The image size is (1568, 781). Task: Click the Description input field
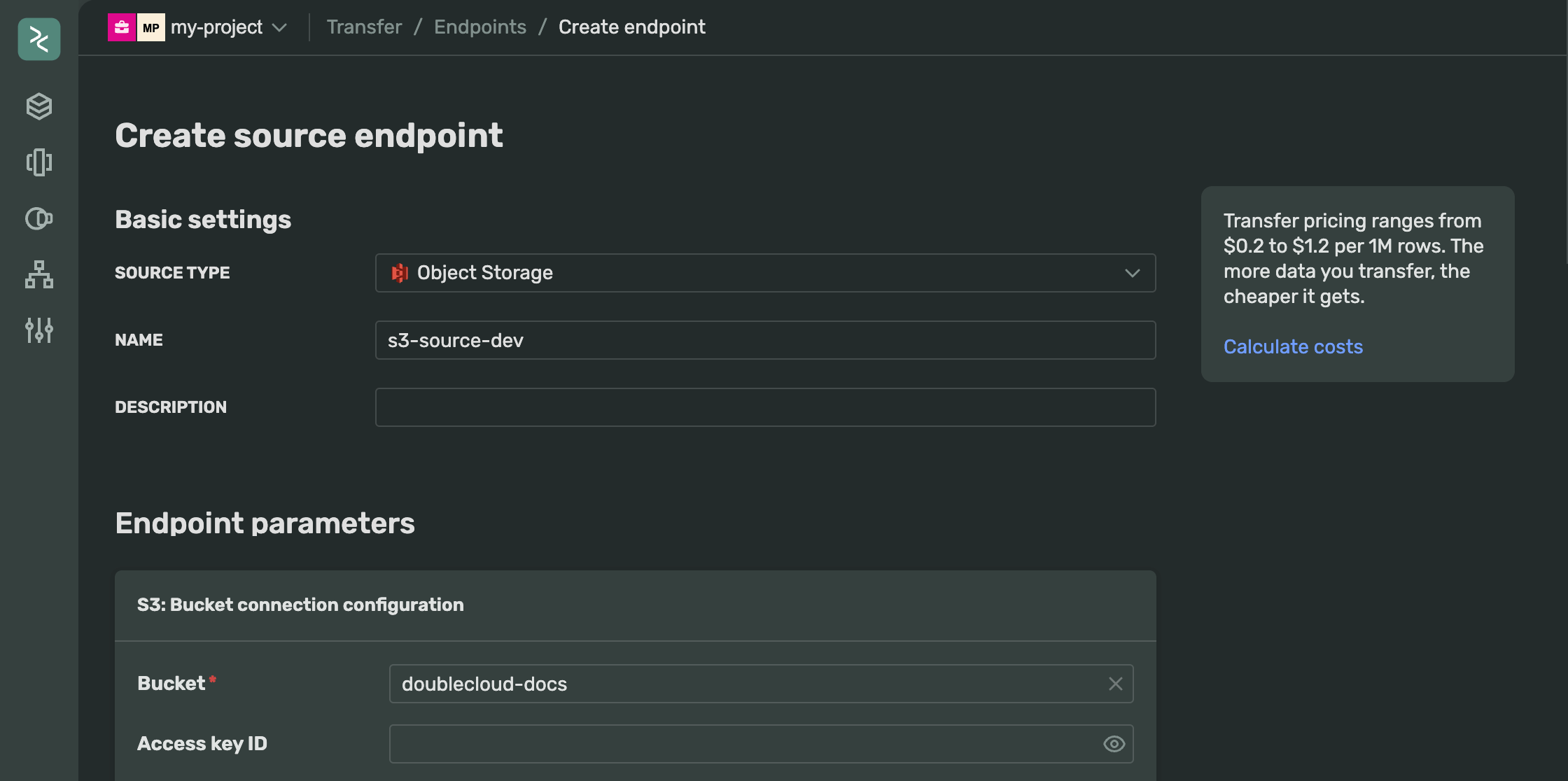(765, 407)
